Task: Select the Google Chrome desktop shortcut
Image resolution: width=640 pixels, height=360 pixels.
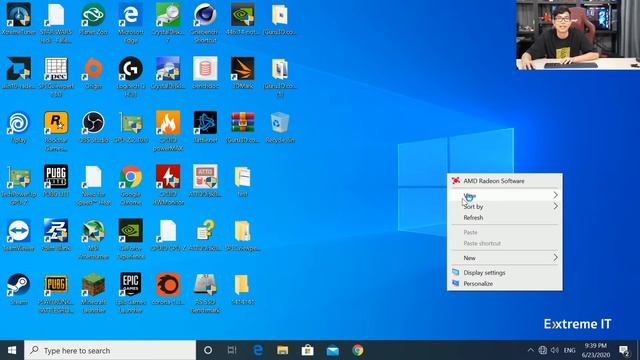Action: tap(131, 184)
